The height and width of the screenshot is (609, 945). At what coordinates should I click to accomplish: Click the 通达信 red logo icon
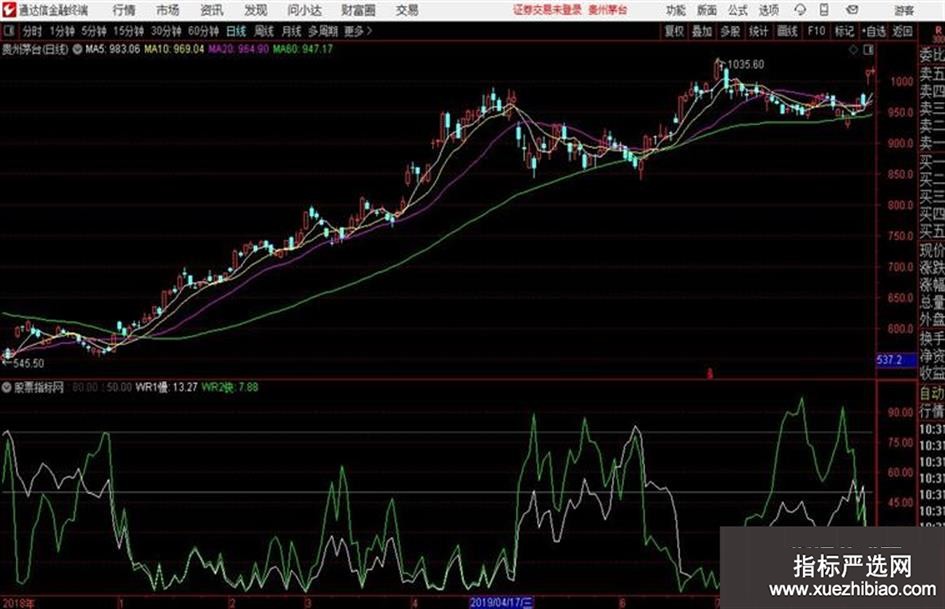(9, 10)
